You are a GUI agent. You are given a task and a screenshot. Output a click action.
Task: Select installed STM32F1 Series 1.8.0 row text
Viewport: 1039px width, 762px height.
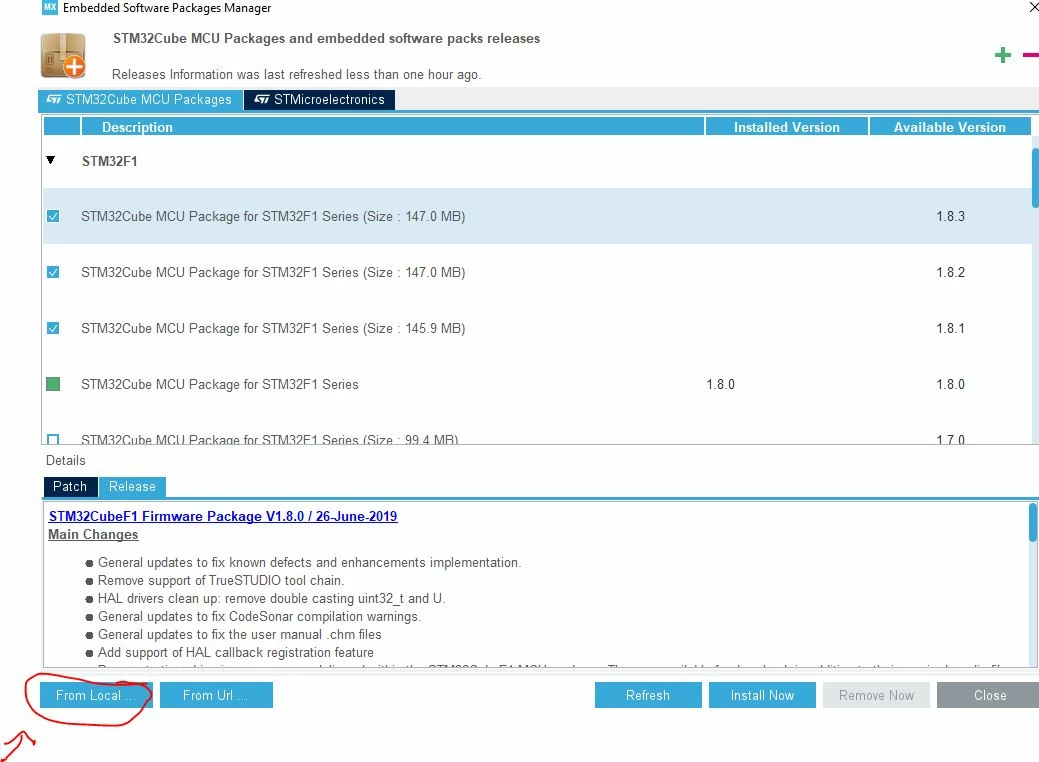point(219,384)
